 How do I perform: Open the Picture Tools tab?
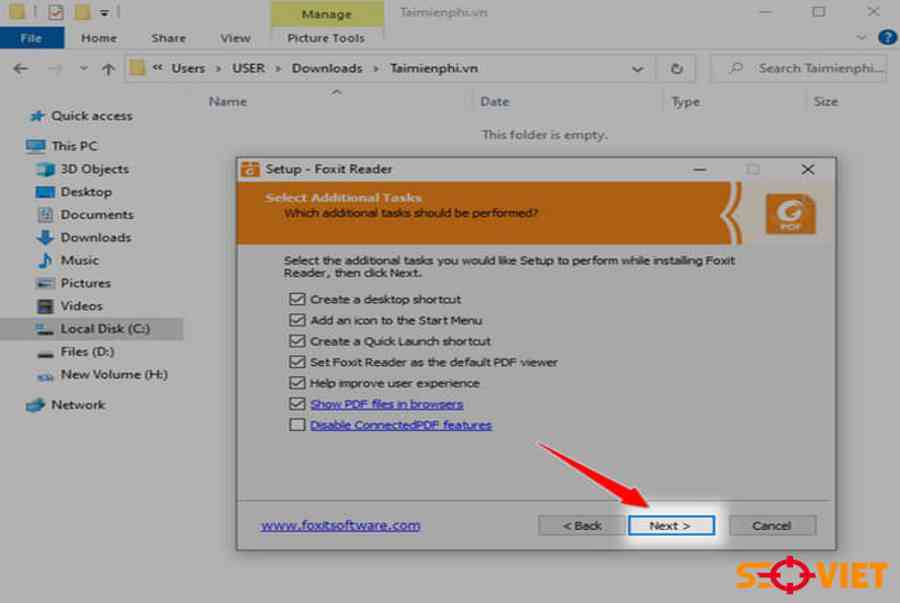[x=326, y=38]
